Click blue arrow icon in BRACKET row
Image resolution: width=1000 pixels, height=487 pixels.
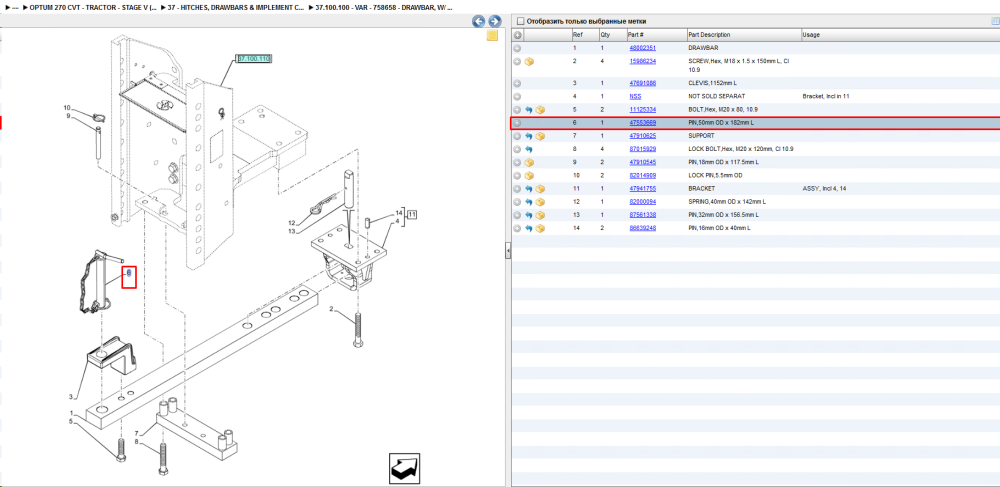click(529, 189)
